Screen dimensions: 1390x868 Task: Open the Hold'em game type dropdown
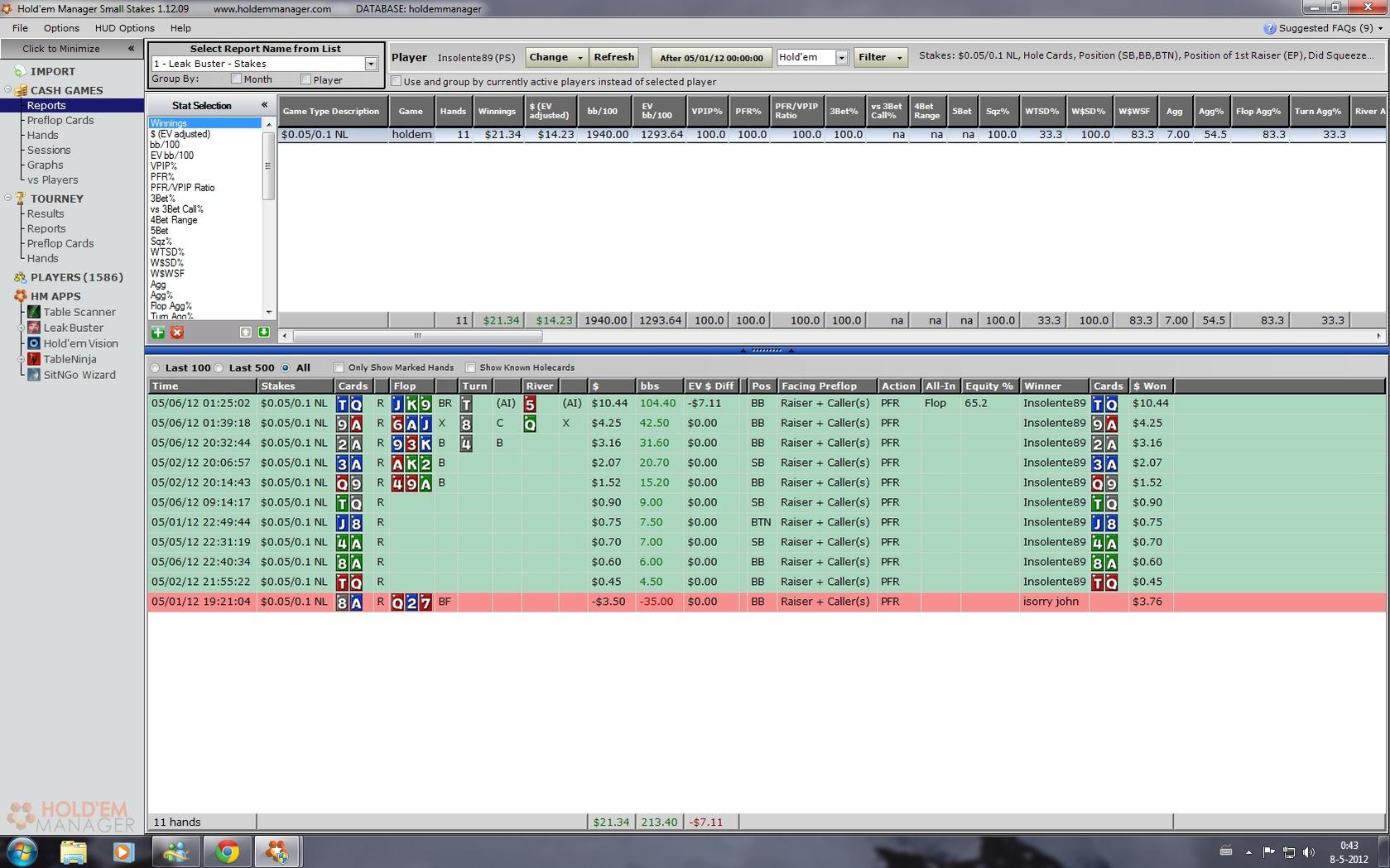(x=842, y=57)
